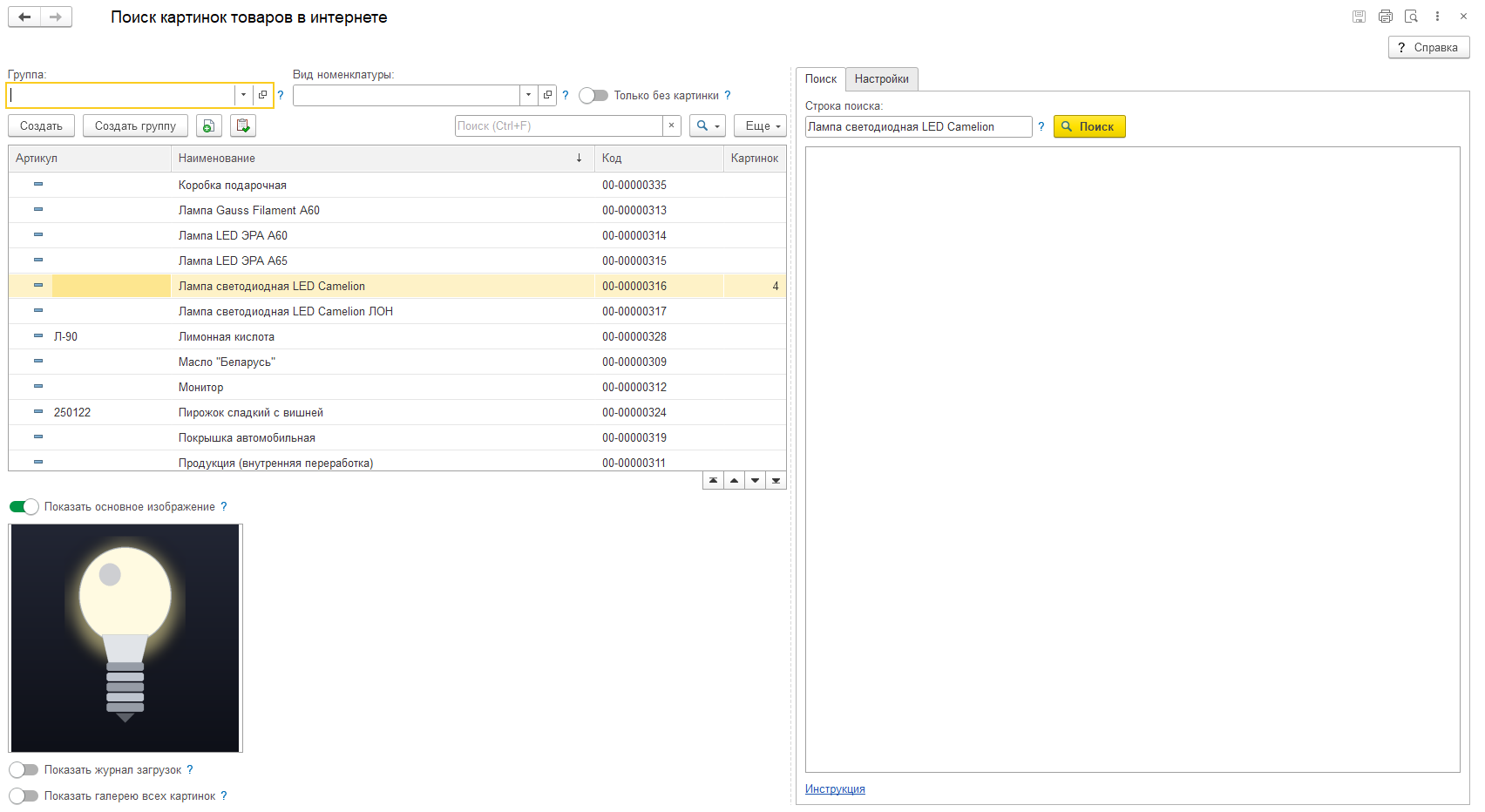The image size is (1485, 812).
Task: Click the green copy item icon
Action: point(209,126)
